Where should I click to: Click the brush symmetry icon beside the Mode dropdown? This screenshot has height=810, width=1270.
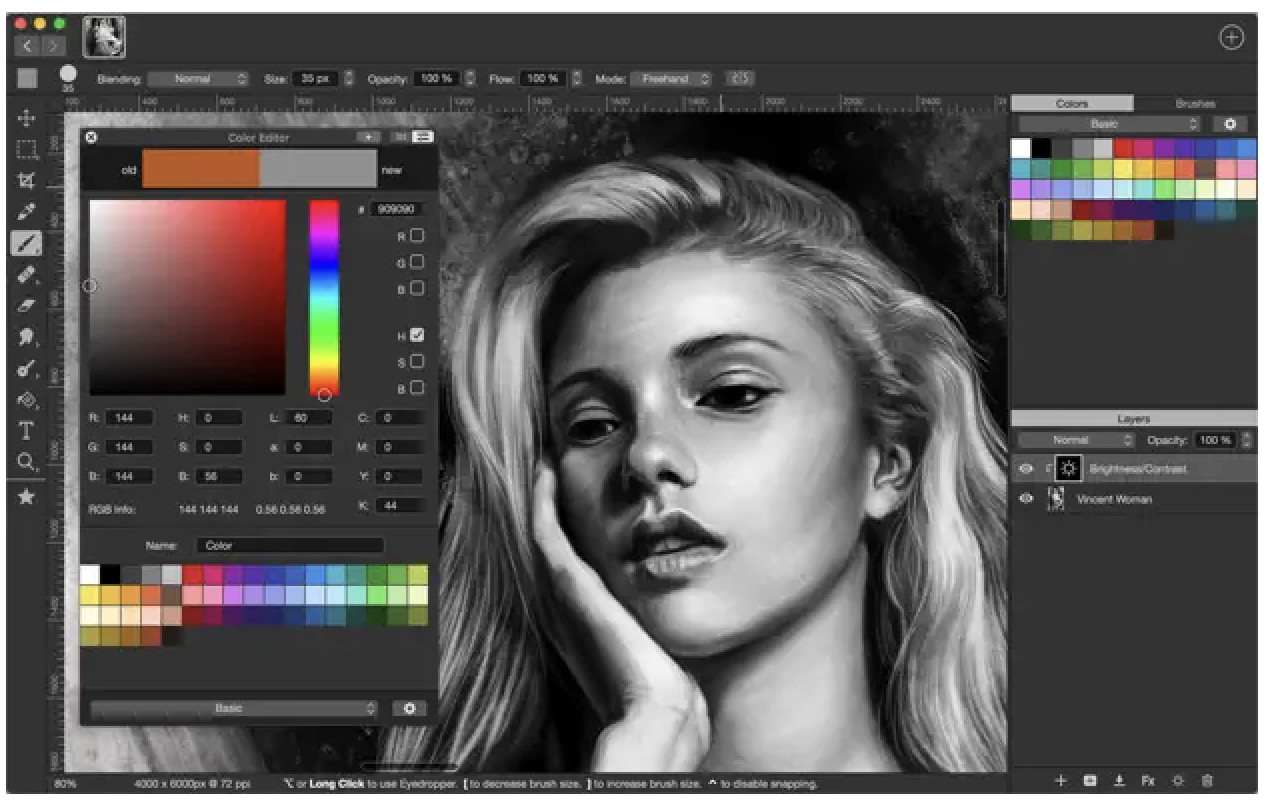(x=740, y=78)
